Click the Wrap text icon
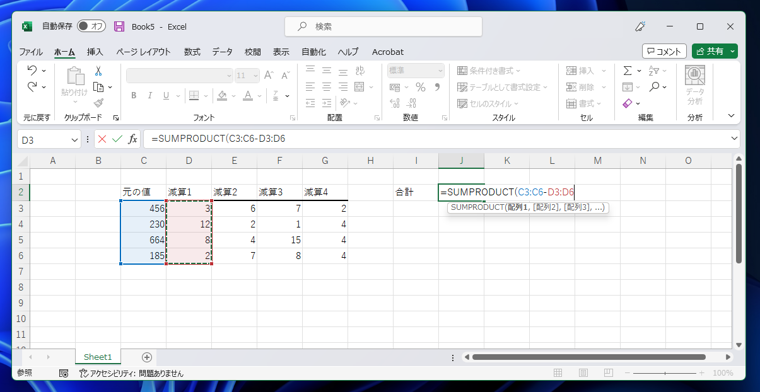The height and width of the screenshot is (392, 760). point(360,71)
